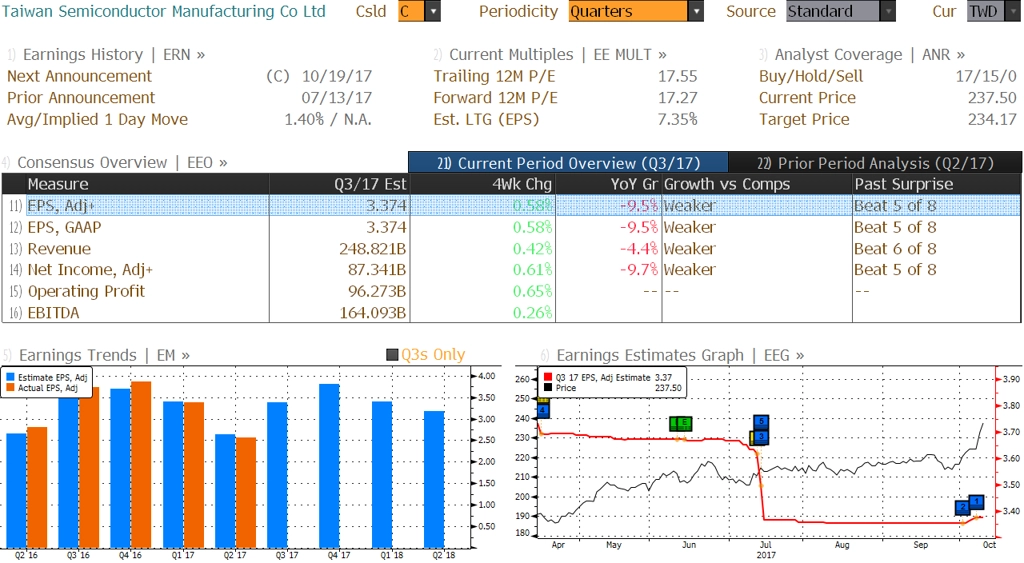Viewport: 1024px width, 563px height.
Task: Click Operating Profit estimate 96.273B
Action: pos(377,291)
